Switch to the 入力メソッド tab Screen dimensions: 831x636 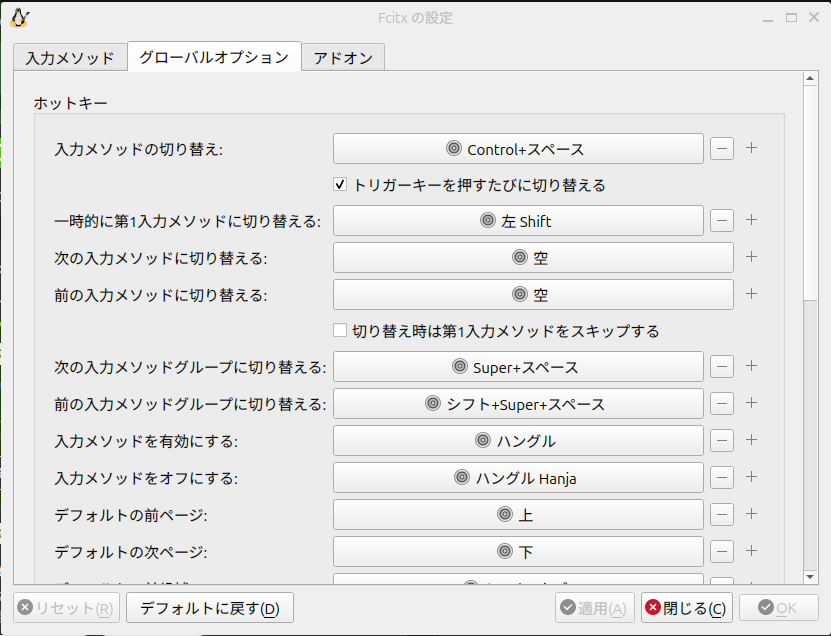[x=70, y=57]
